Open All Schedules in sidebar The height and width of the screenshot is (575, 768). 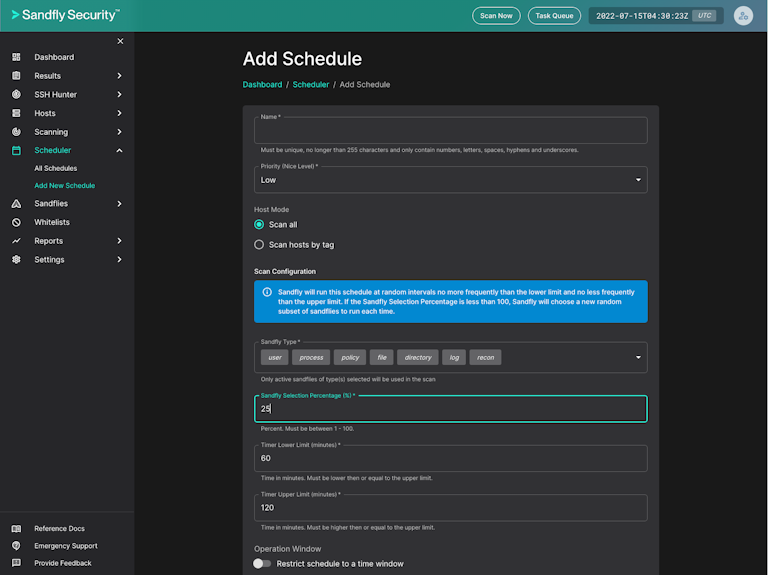coord(55,168)
